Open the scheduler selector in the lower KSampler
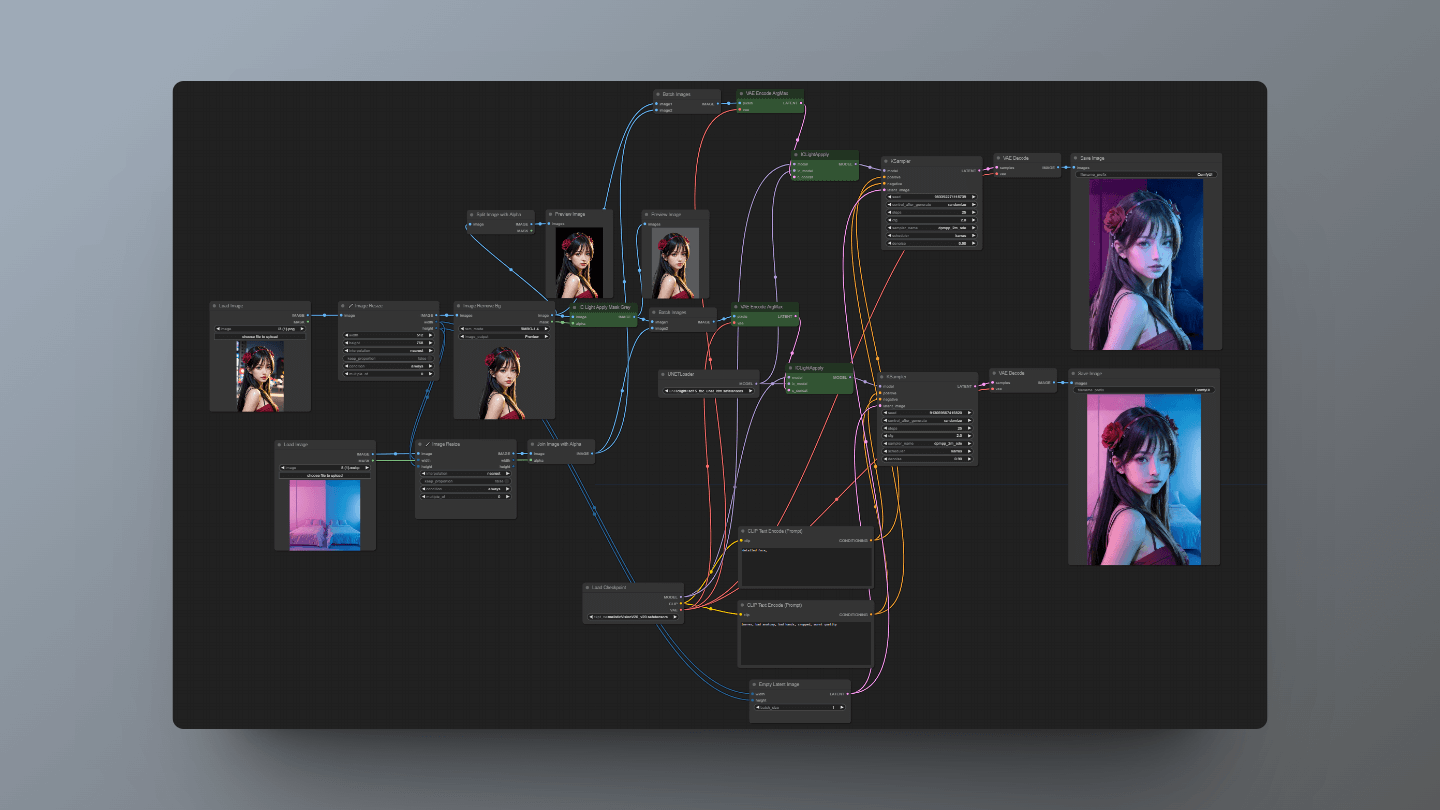The image size is (1440, 810). [x=927, y=451]
